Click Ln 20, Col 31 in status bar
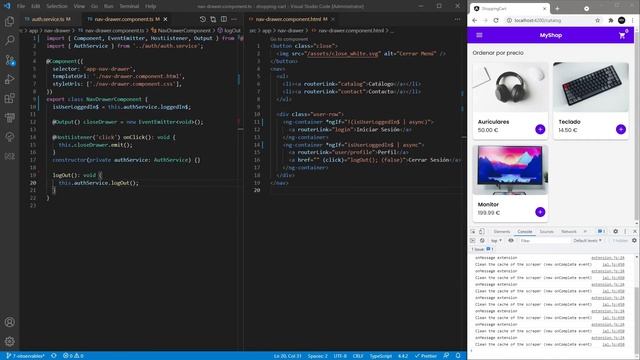The image size is (640, 360). click(287, 356)
